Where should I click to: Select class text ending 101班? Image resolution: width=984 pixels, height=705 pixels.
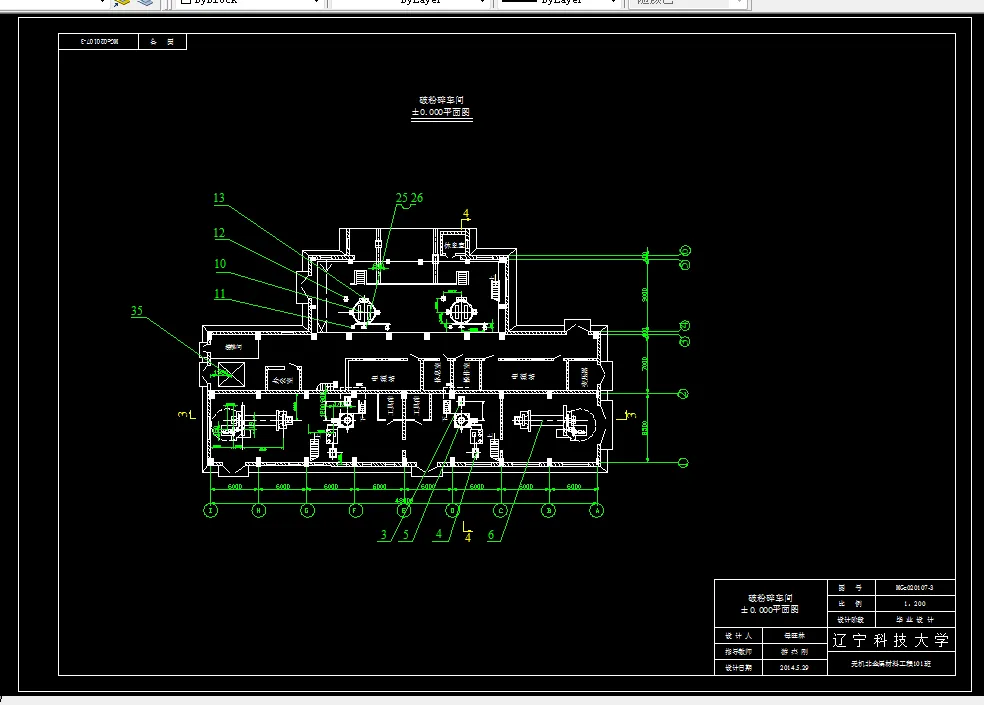890,664
